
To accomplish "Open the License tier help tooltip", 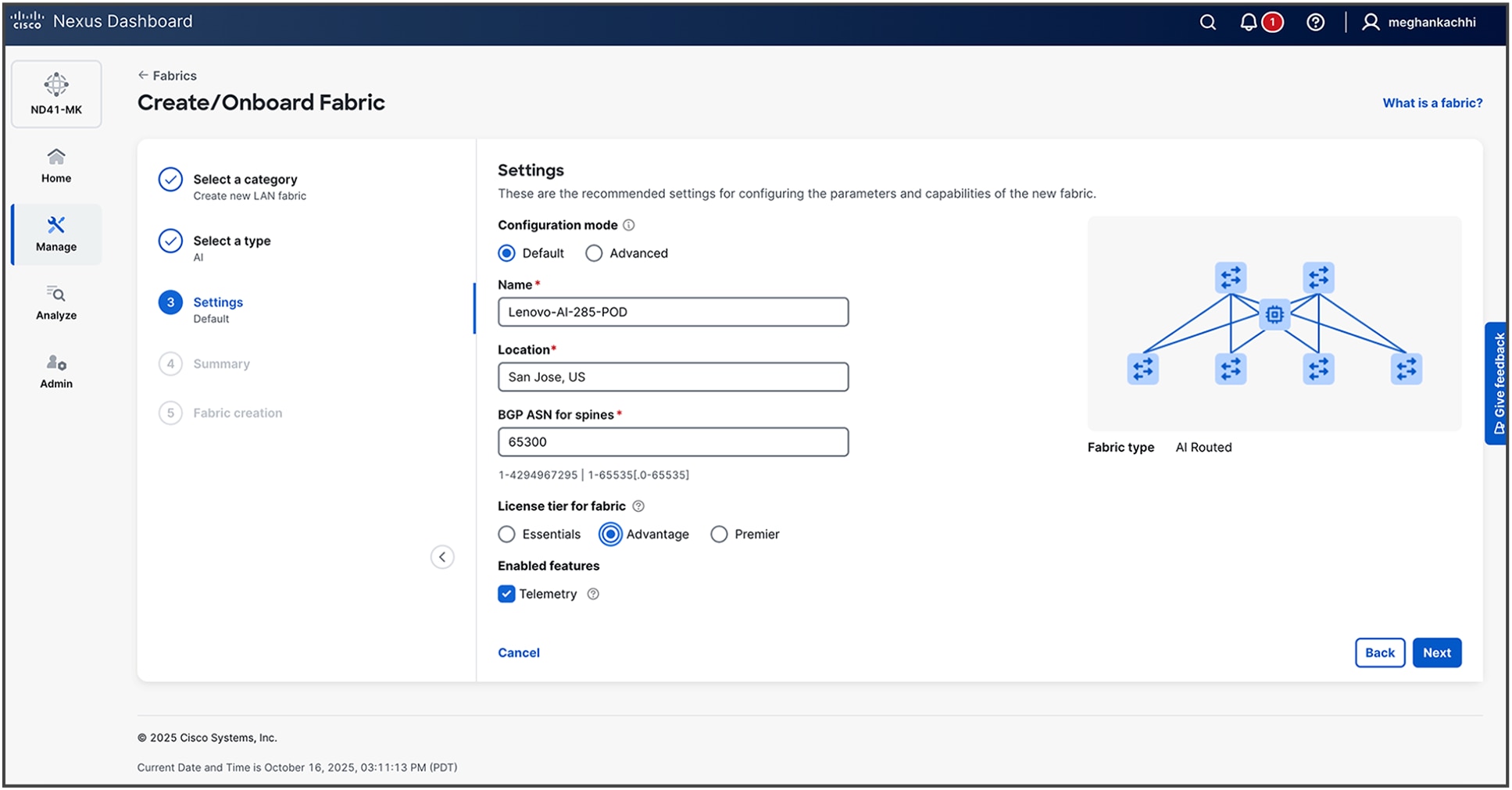I will (x=638, y=506).
